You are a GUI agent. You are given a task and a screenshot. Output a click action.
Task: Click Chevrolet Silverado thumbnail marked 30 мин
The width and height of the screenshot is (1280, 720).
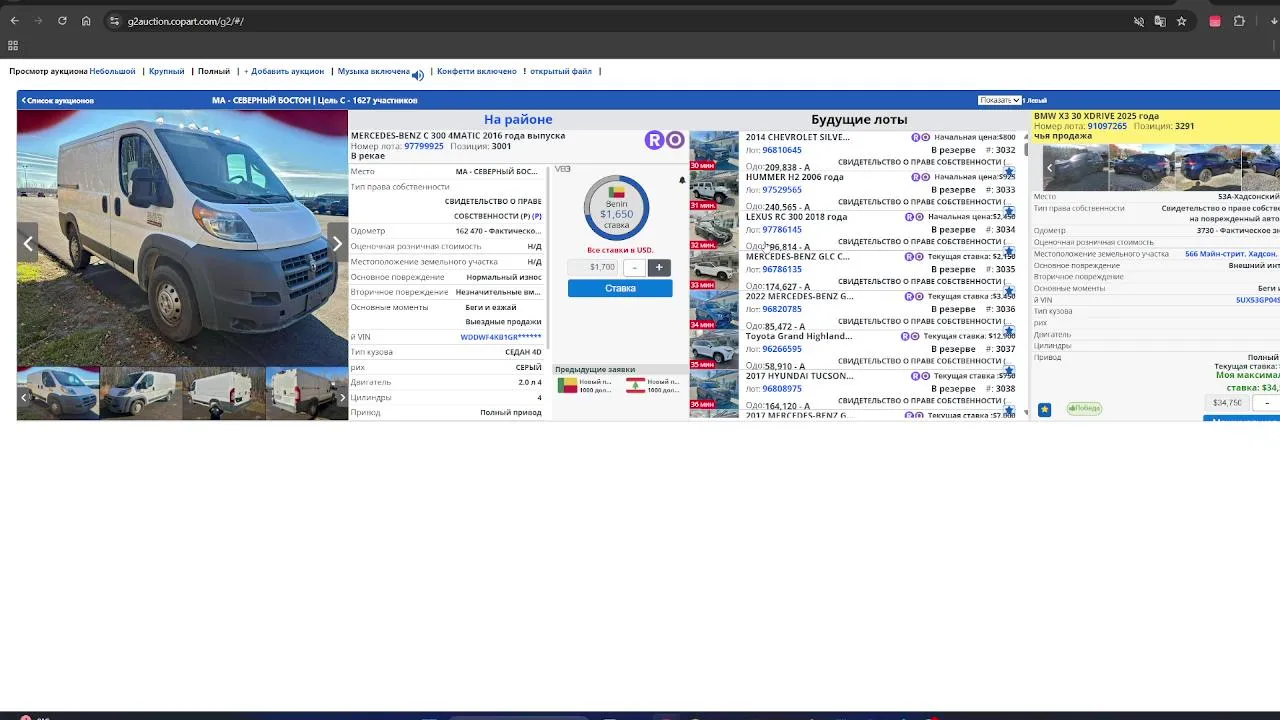pos(714,150)
